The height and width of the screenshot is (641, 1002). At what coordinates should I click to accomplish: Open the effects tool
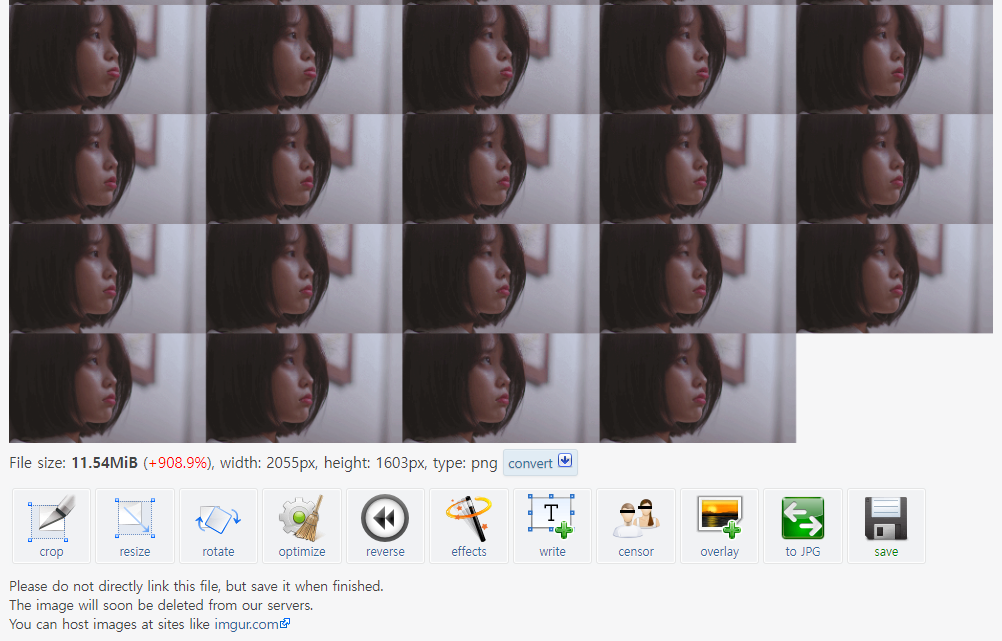pyautogui.click(x=469, y=526)
